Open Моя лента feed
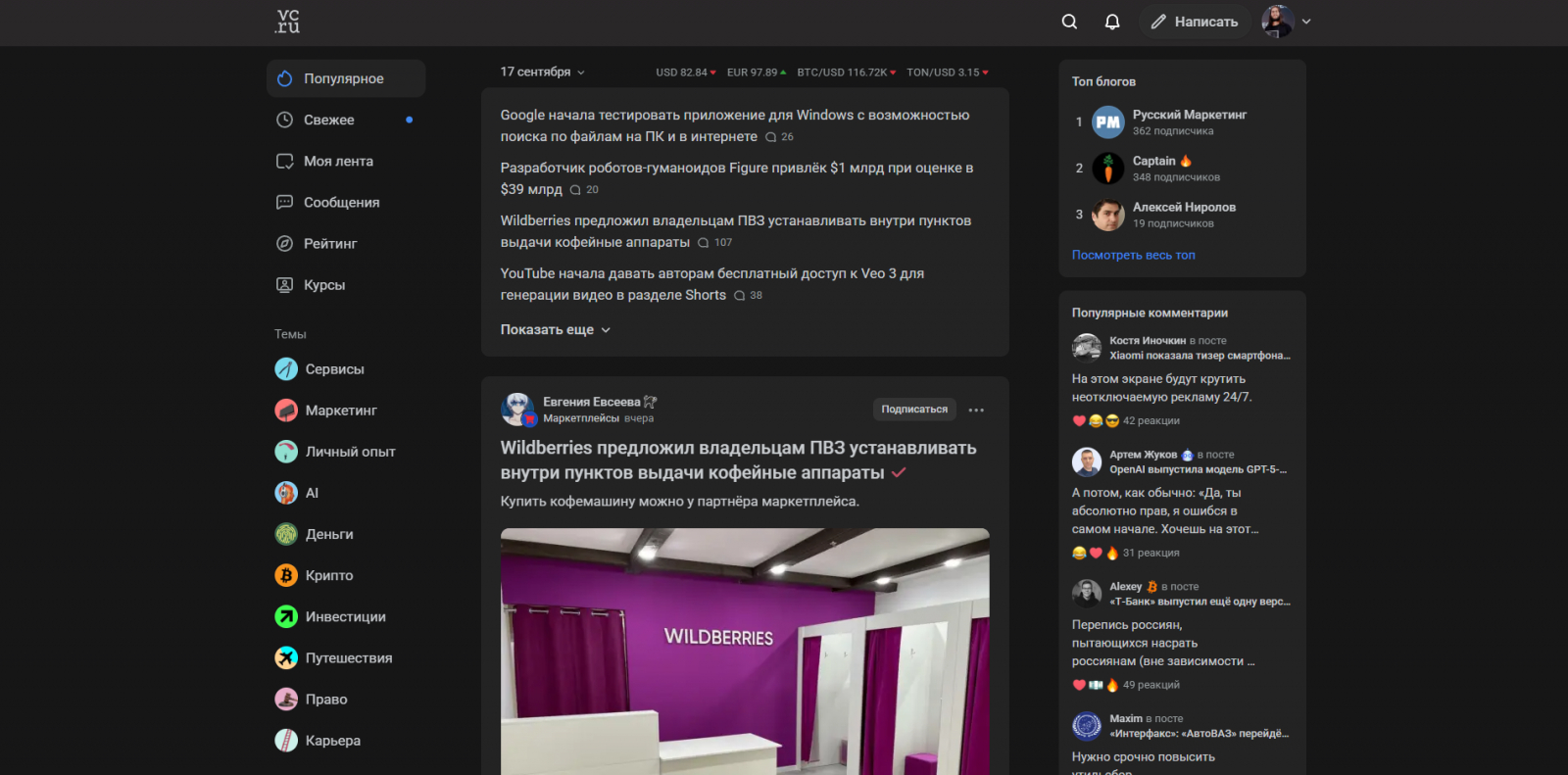This screenshot has height=775, width=1568. (346, 161)
